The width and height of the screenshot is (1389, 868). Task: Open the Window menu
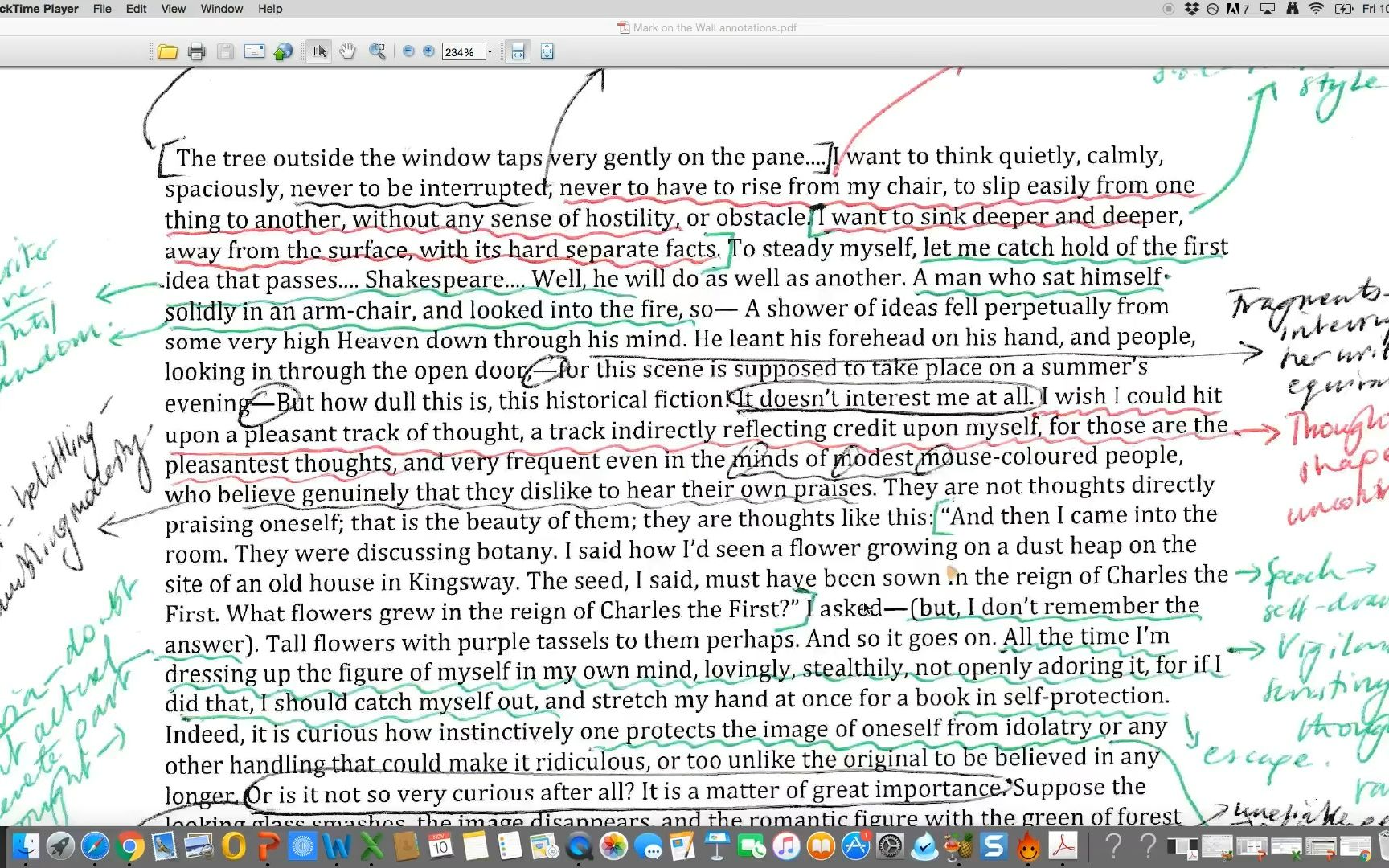[221, 9]
